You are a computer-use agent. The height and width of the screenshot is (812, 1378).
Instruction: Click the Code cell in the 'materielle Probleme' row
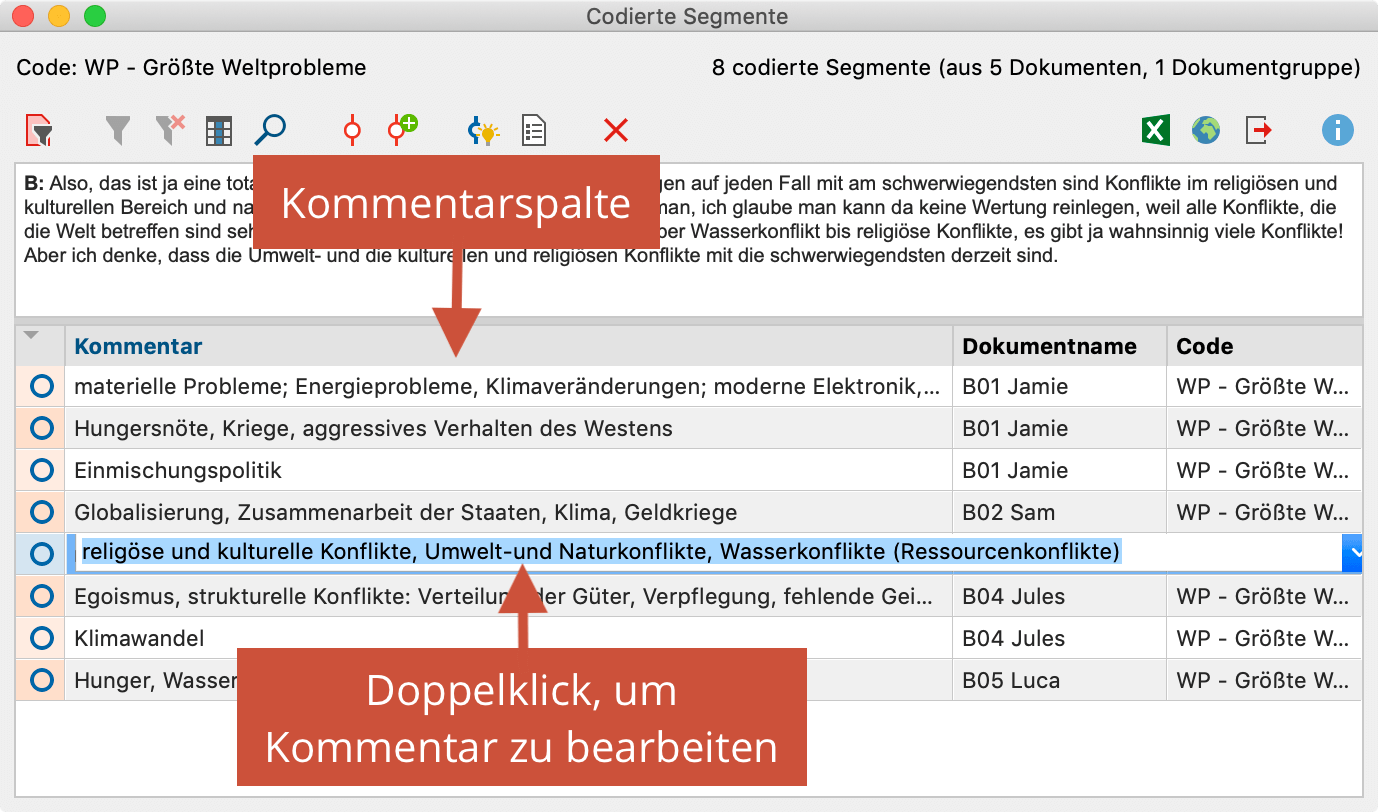(x=1264, y=386)
